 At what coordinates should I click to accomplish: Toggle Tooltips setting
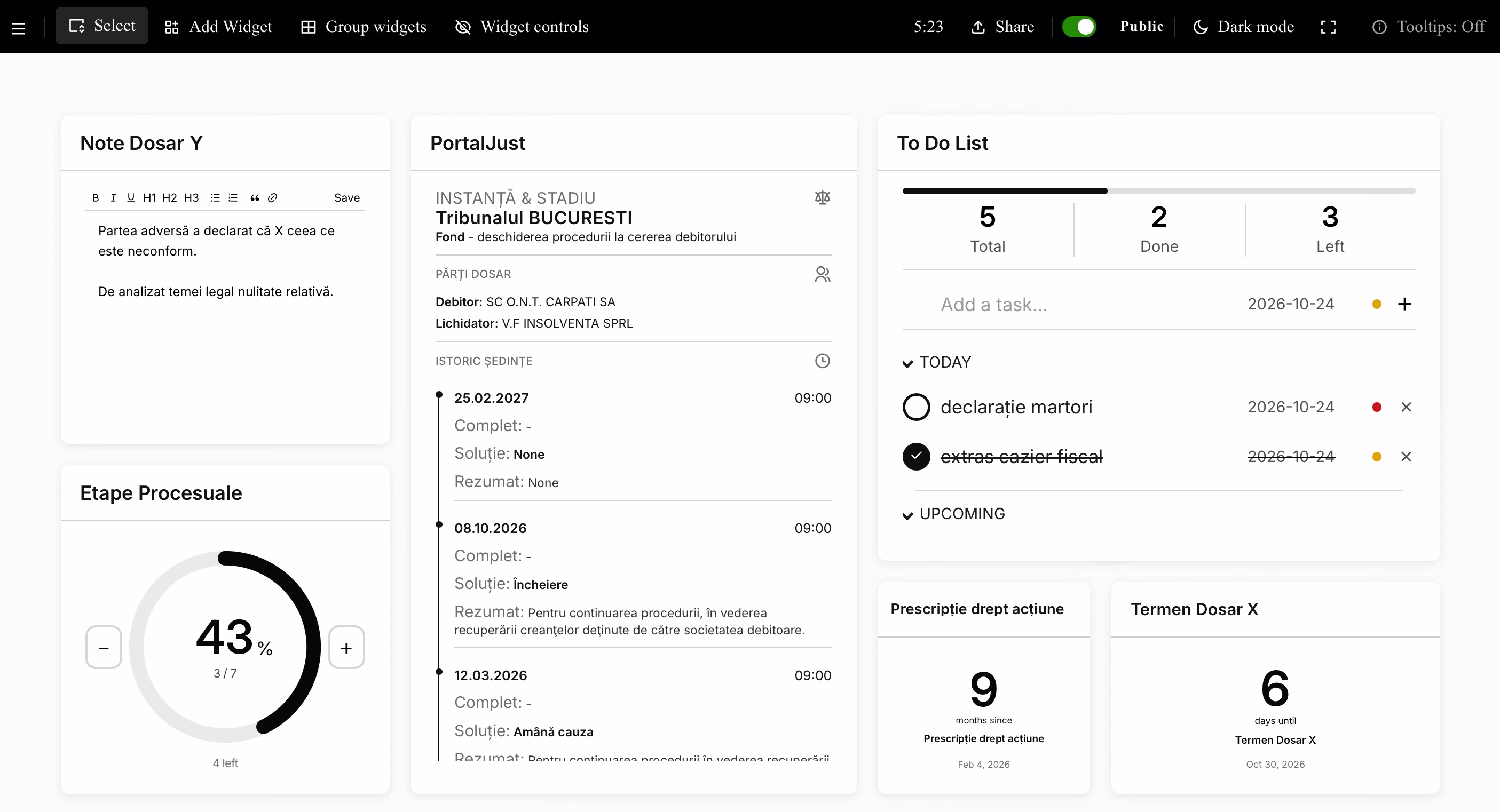(1428, 27)
